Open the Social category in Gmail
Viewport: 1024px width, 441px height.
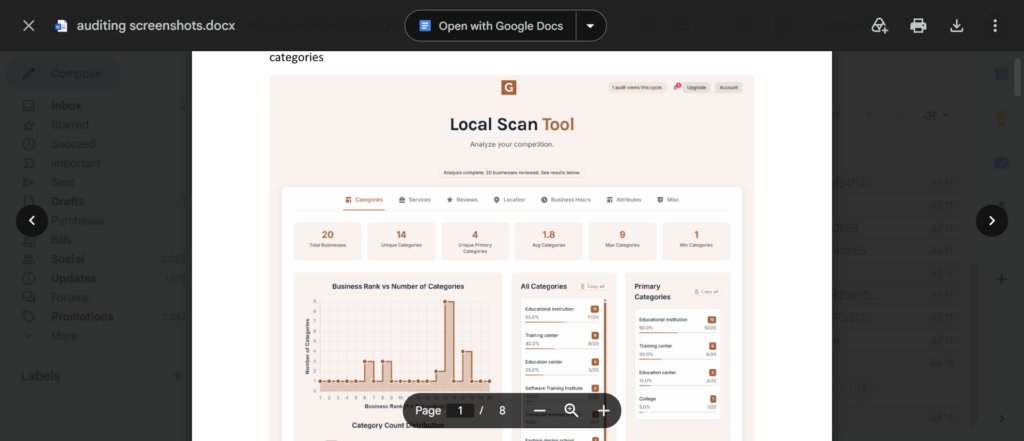coord(67,259)
